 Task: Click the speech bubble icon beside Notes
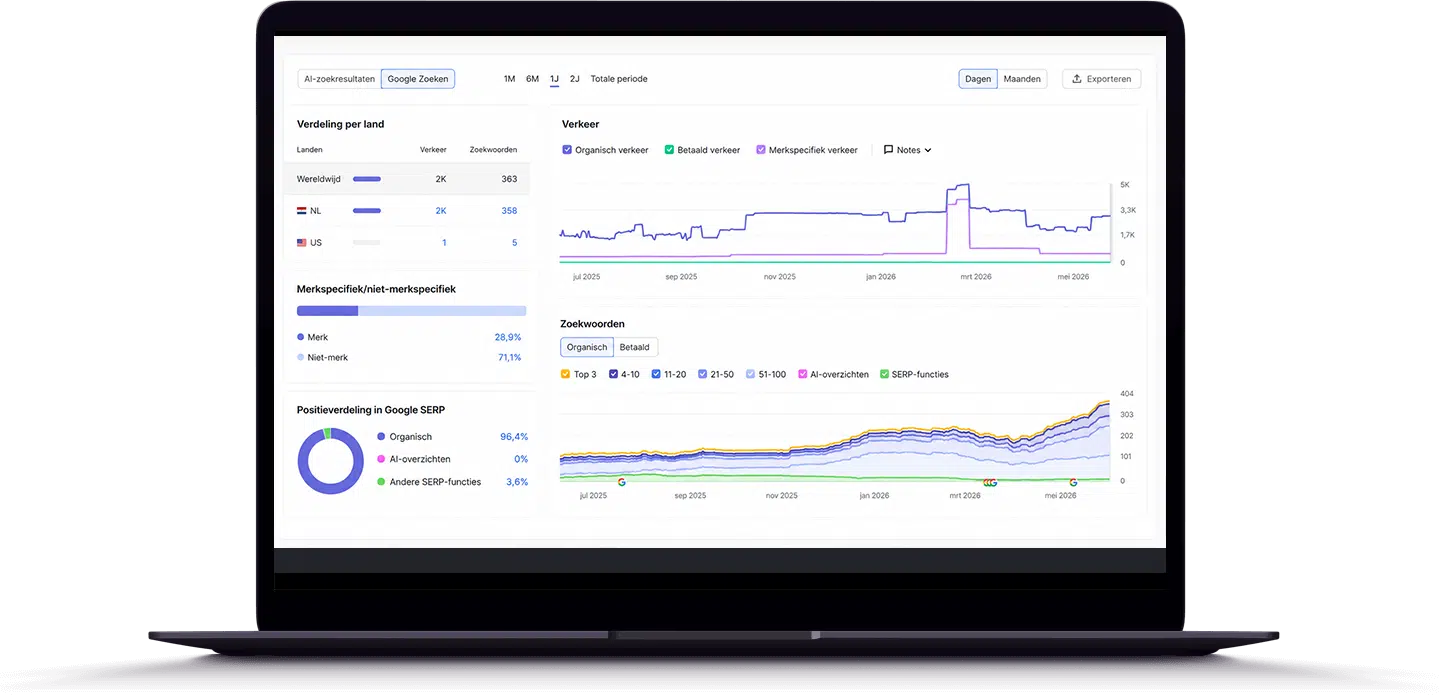pos(888,150)
